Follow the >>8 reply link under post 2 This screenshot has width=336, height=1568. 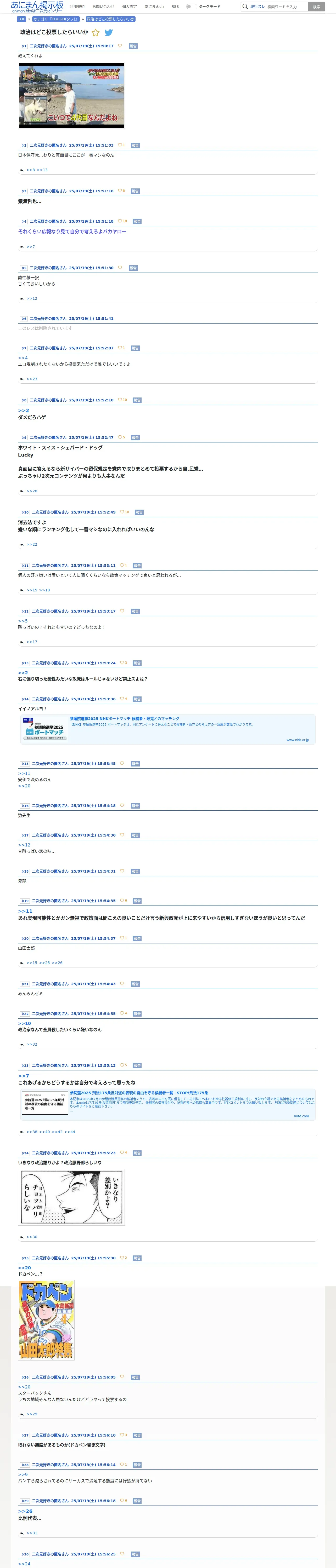[x=31, y=170]
